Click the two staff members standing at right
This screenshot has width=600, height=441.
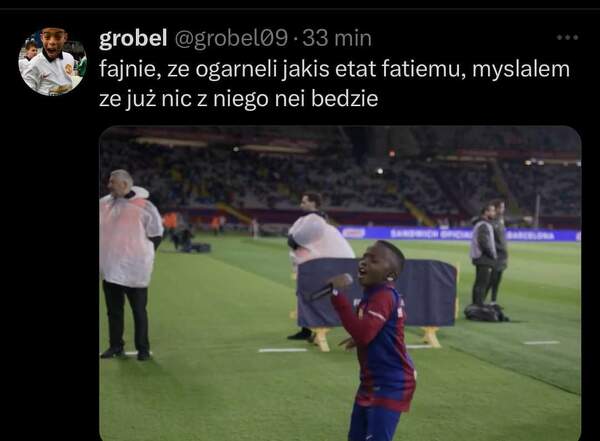coord(490,253)
